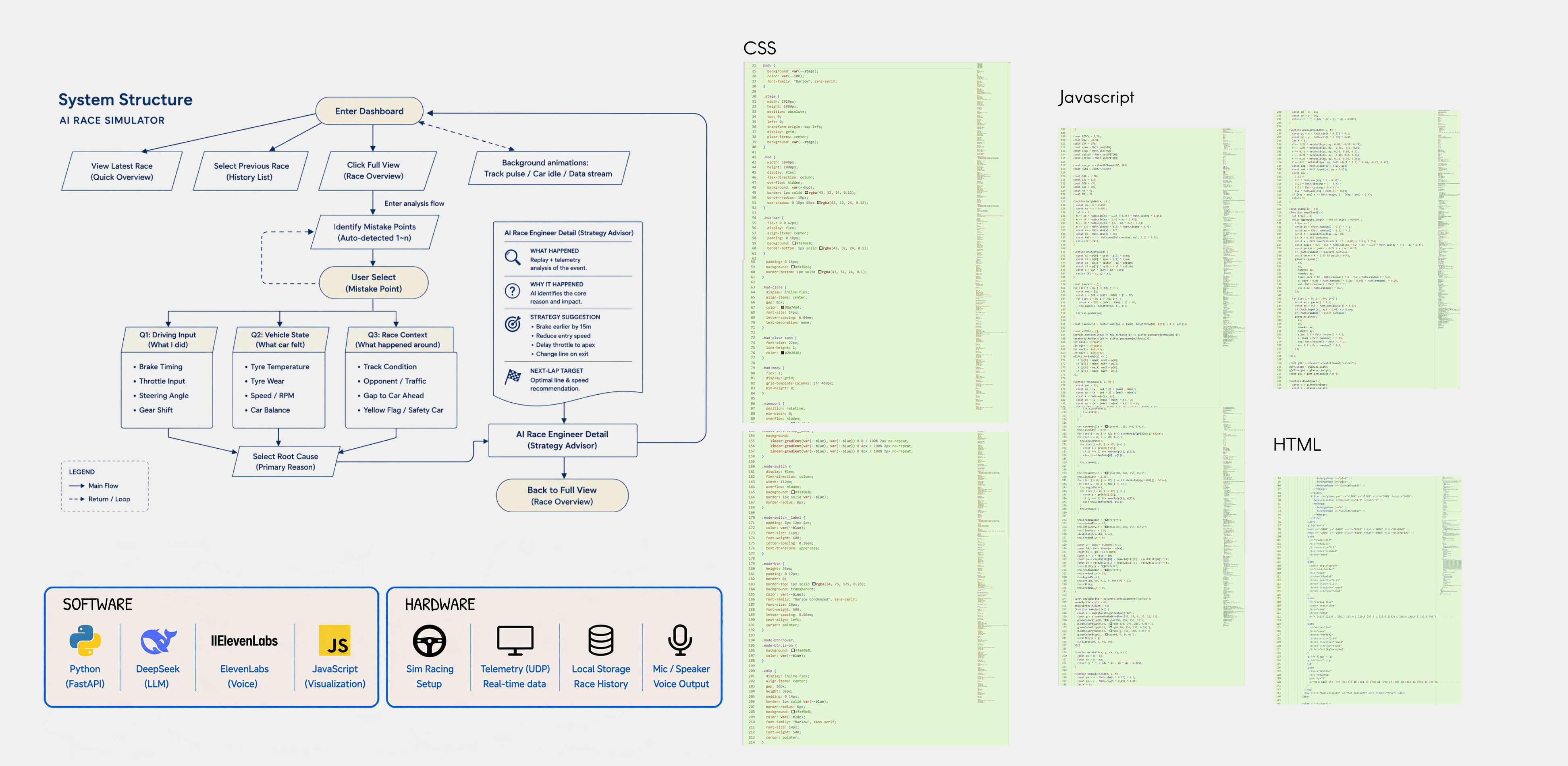Click the HTML heading
Screen dimensions: 1568x766
[x=1296, y=445]
